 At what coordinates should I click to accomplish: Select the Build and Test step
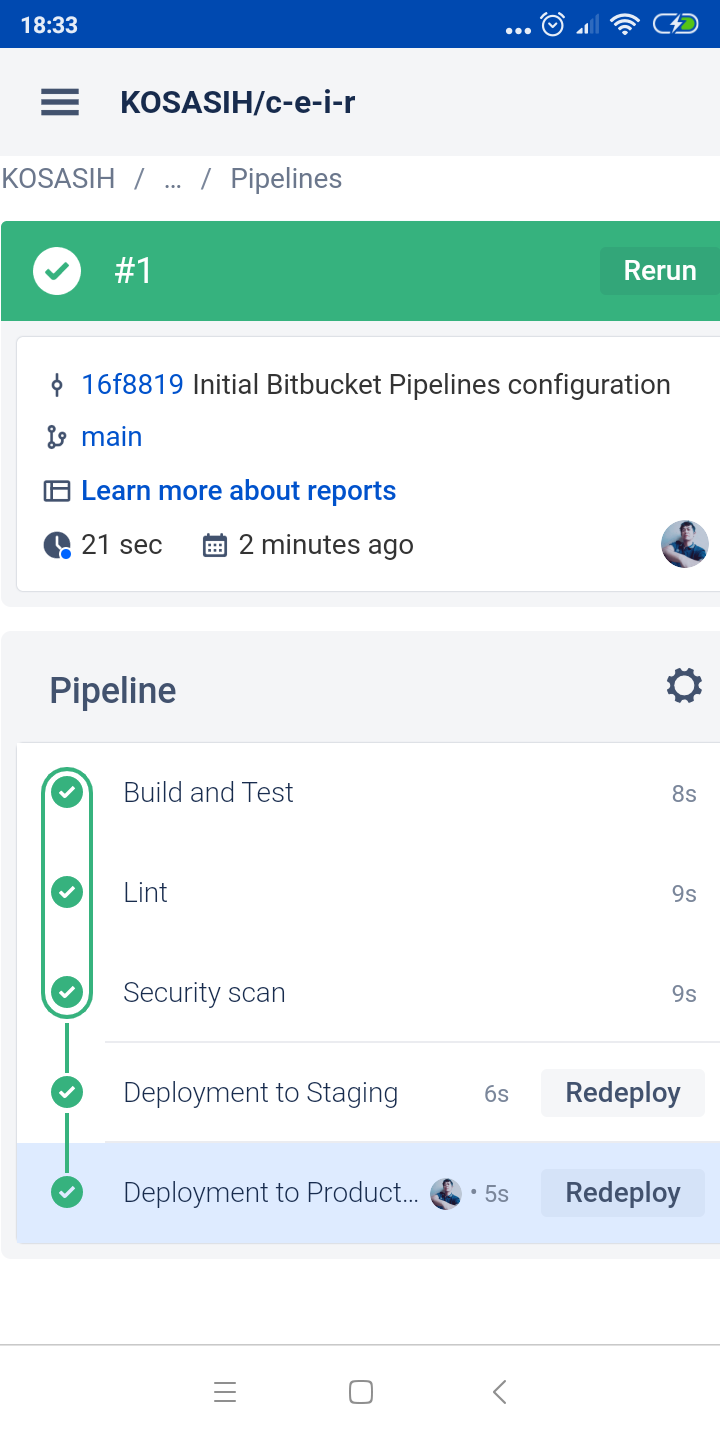click(x=208, y=793)
